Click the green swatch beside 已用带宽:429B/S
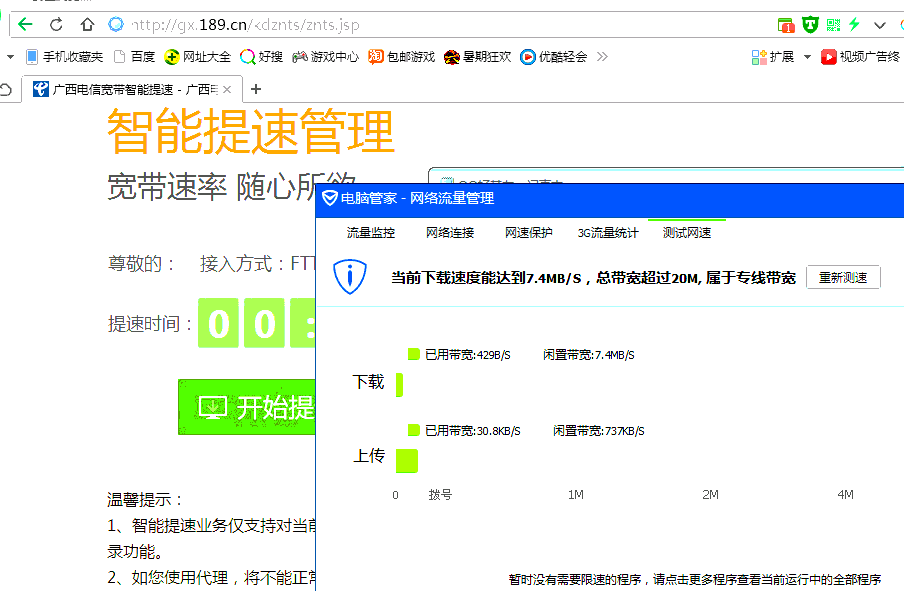 pos(413,353)
